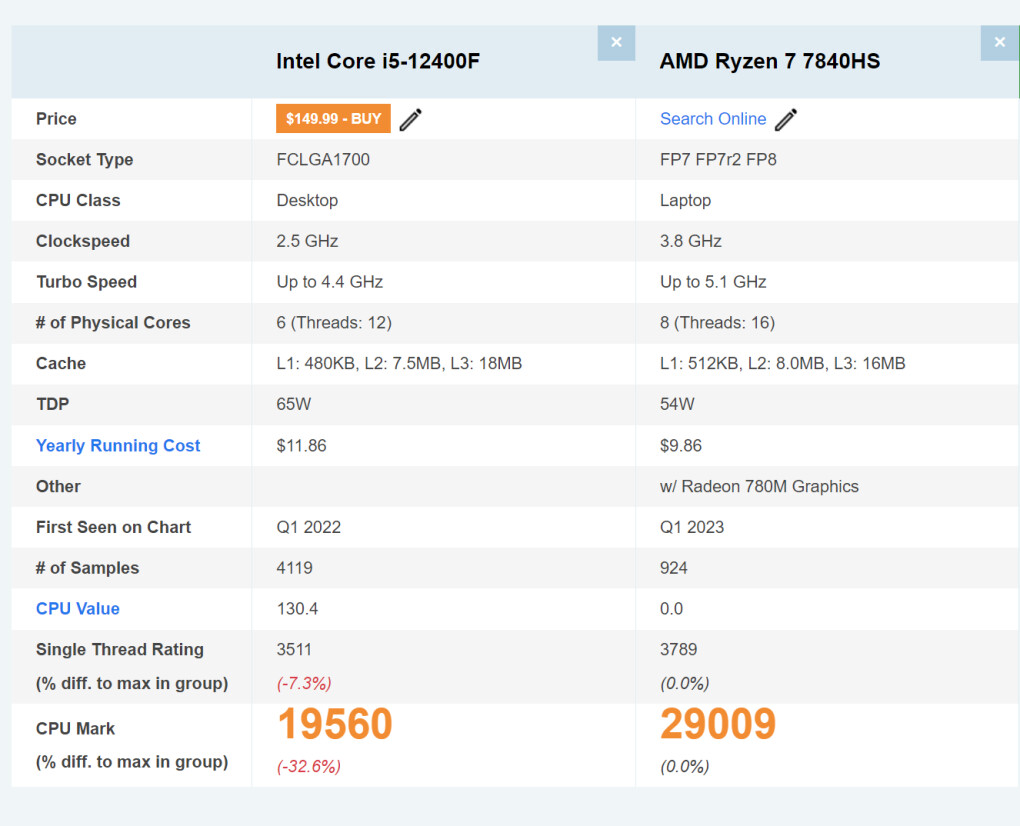Select the (-7.3%) difference text
The height and width of the screenshot is (826, 1020).
coord(304,684)
